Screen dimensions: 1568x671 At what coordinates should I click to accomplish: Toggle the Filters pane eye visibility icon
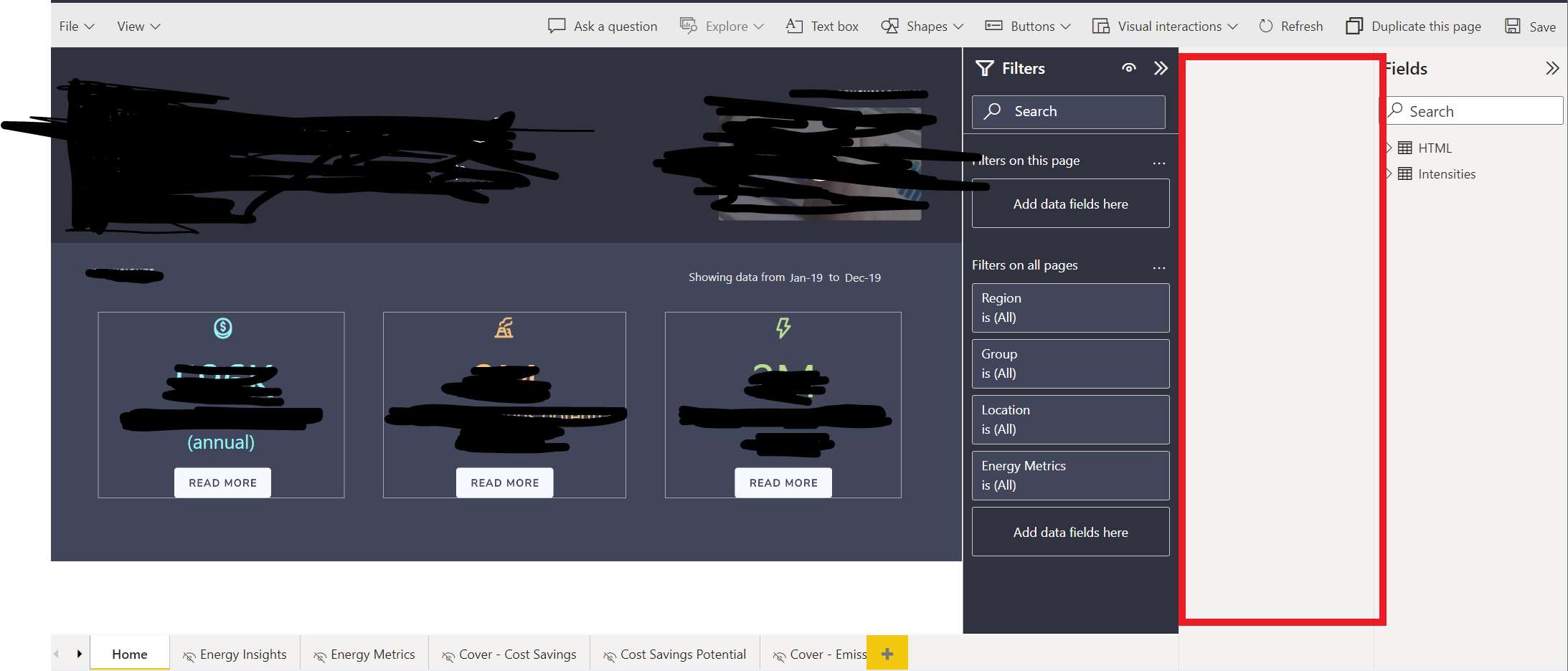click(x=1129, y=68)
